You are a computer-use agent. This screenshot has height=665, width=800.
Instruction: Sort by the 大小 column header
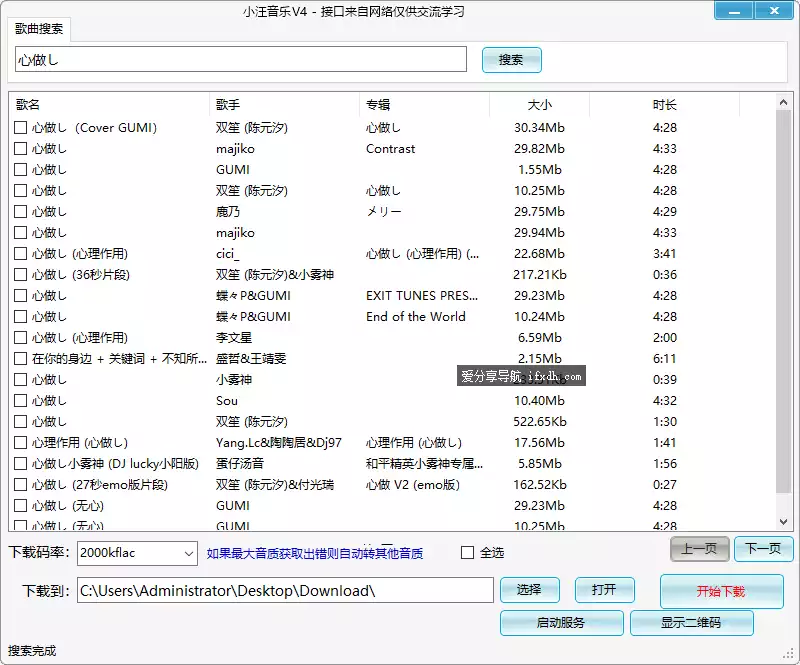[540, 105]
